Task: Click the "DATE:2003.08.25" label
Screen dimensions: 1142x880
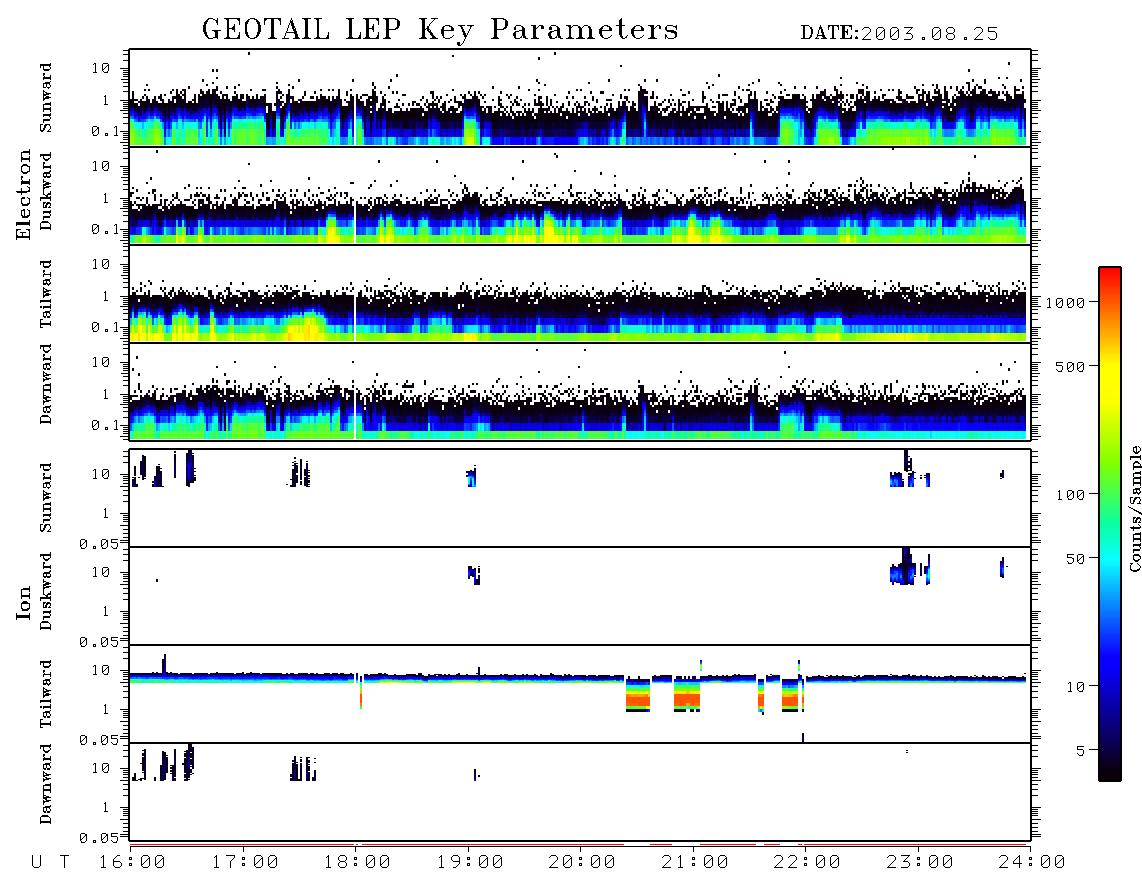Action: [899, 34]
